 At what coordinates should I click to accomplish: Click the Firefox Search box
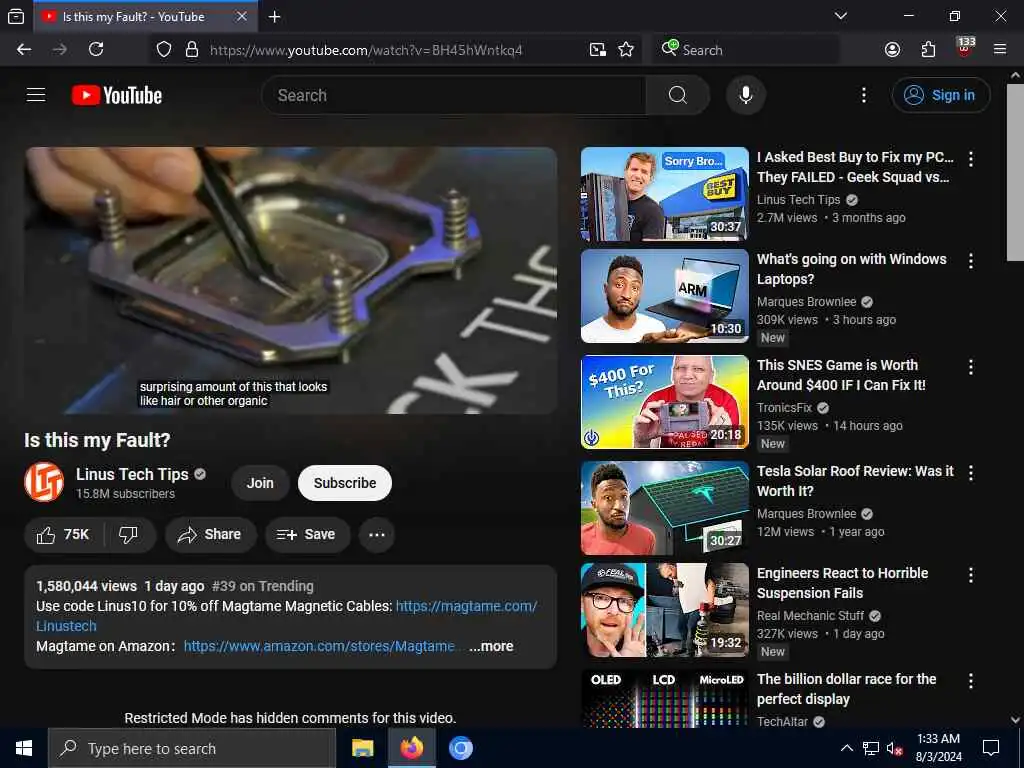point(746,50)
